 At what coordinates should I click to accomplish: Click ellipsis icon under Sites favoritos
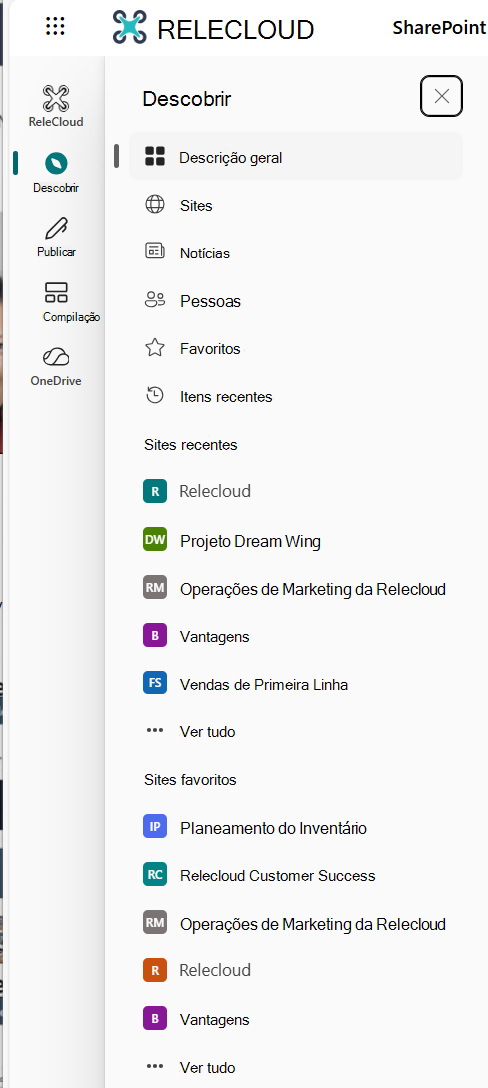coord(155,1066)
